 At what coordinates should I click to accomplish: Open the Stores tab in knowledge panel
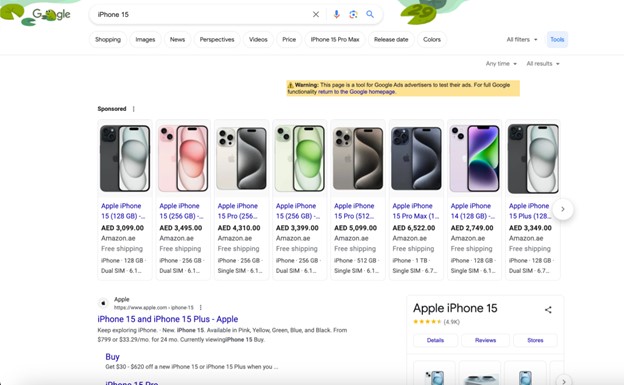pos(535,340)
